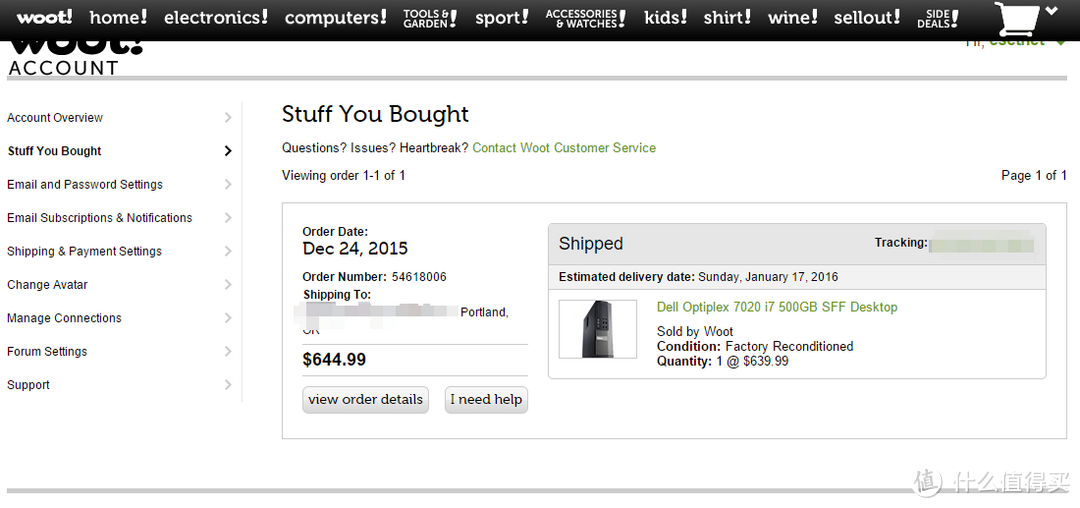Open the Side Deals section
Image resolution: width=1080 pixels, height=508 pixels.
click(x=937, y=19)
